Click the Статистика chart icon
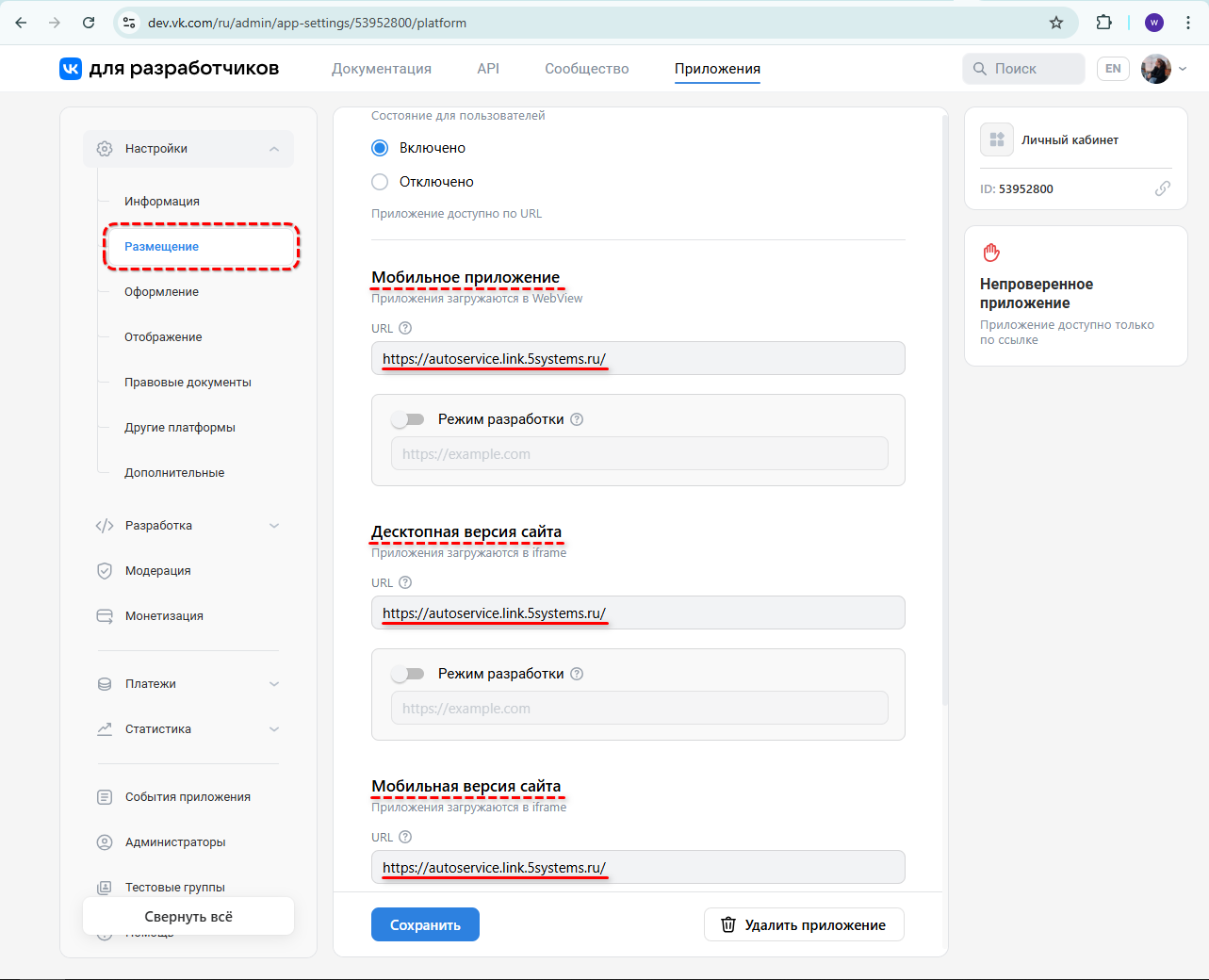 point(104,728)
